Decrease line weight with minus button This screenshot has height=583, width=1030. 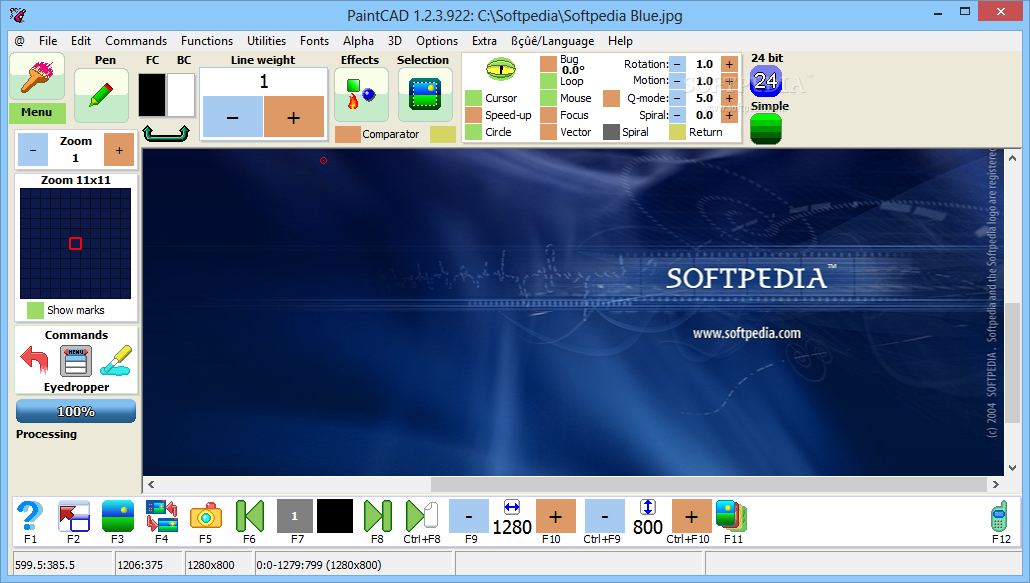coord(233,117)
